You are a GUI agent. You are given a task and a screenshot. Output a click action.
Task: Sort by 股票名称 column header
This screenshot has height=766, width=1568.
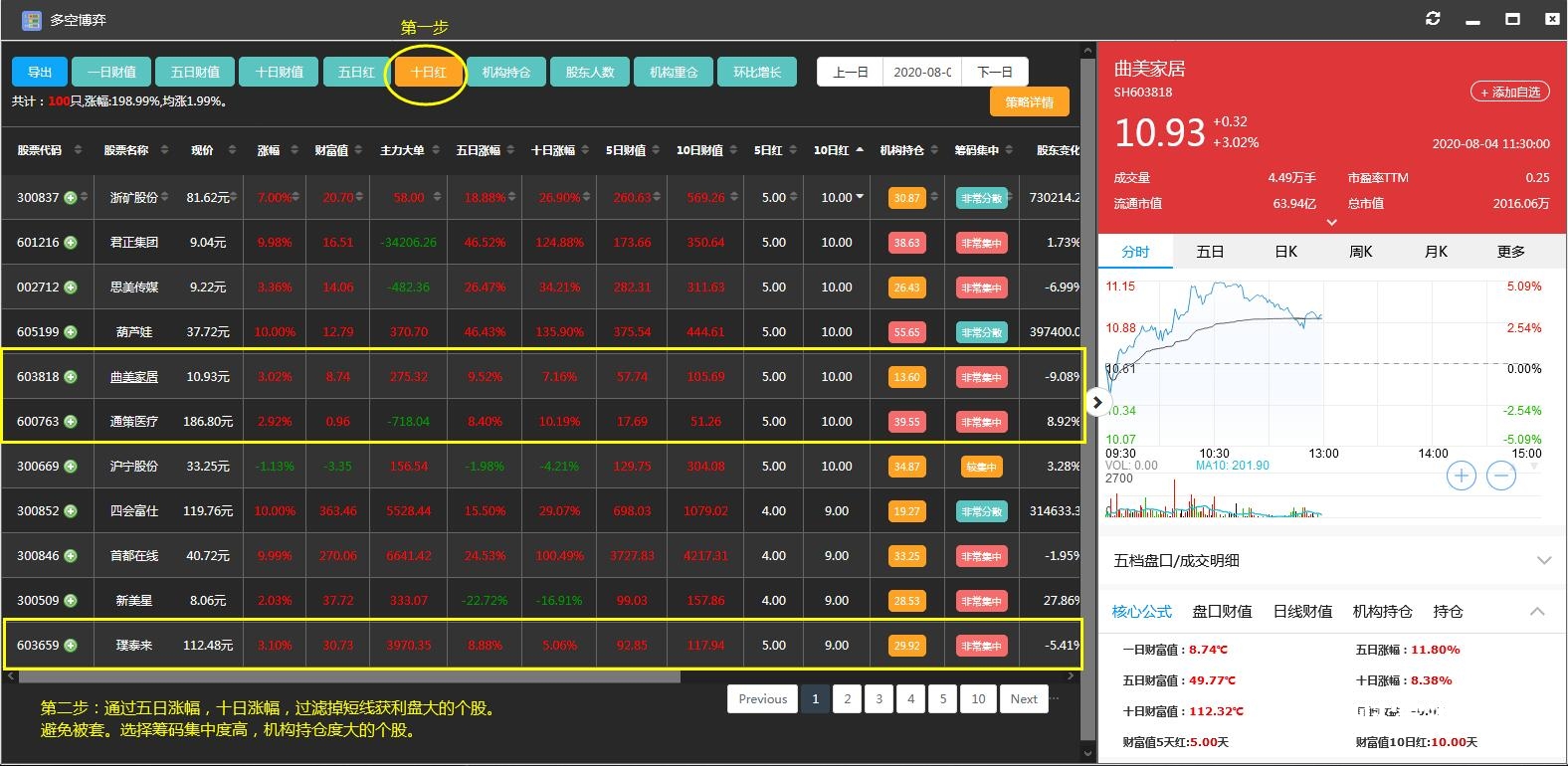click(x=134, y=150)
